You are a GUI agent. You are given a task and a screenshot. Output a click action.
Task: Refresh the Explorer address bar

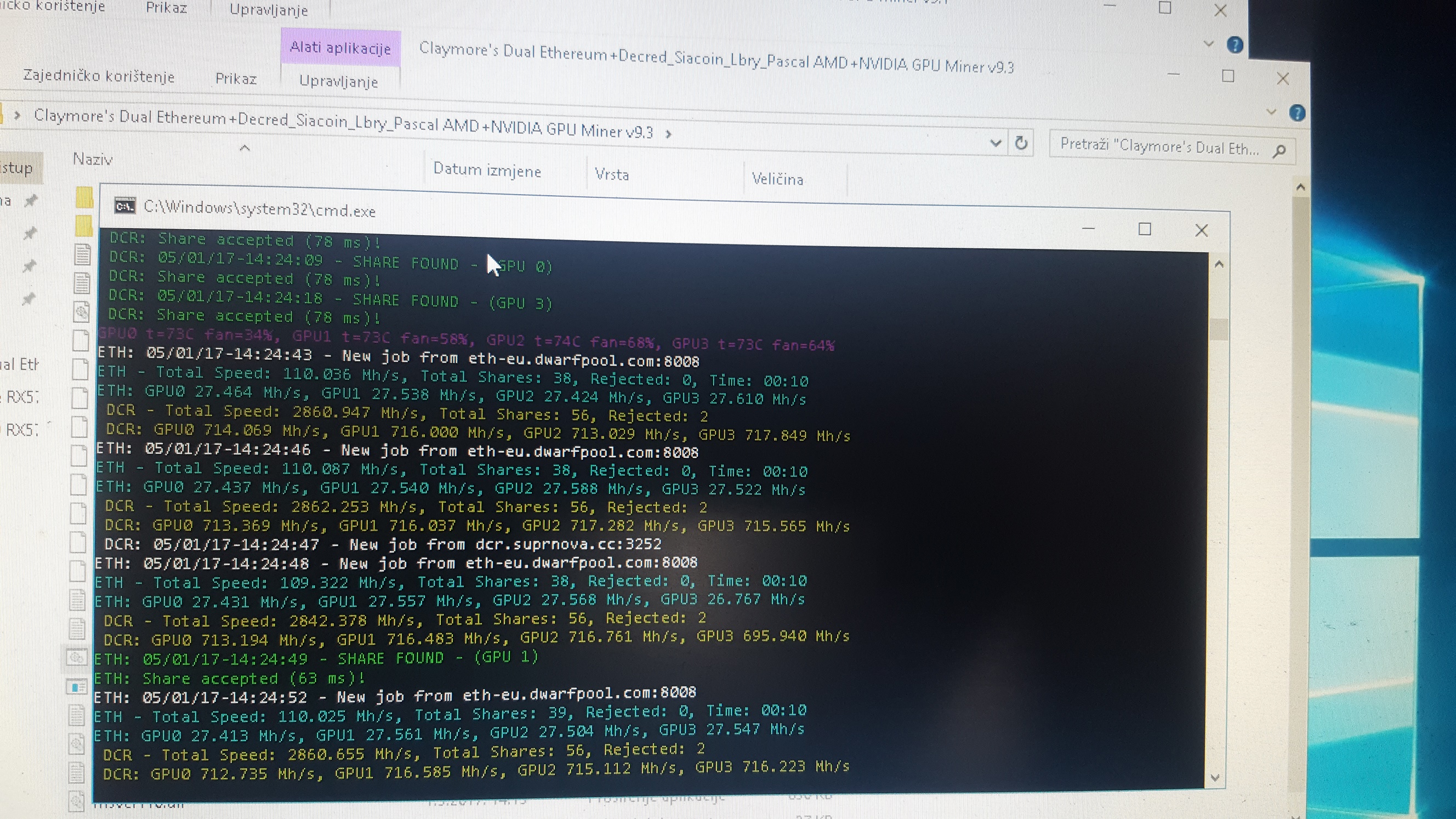[1021, 143]
